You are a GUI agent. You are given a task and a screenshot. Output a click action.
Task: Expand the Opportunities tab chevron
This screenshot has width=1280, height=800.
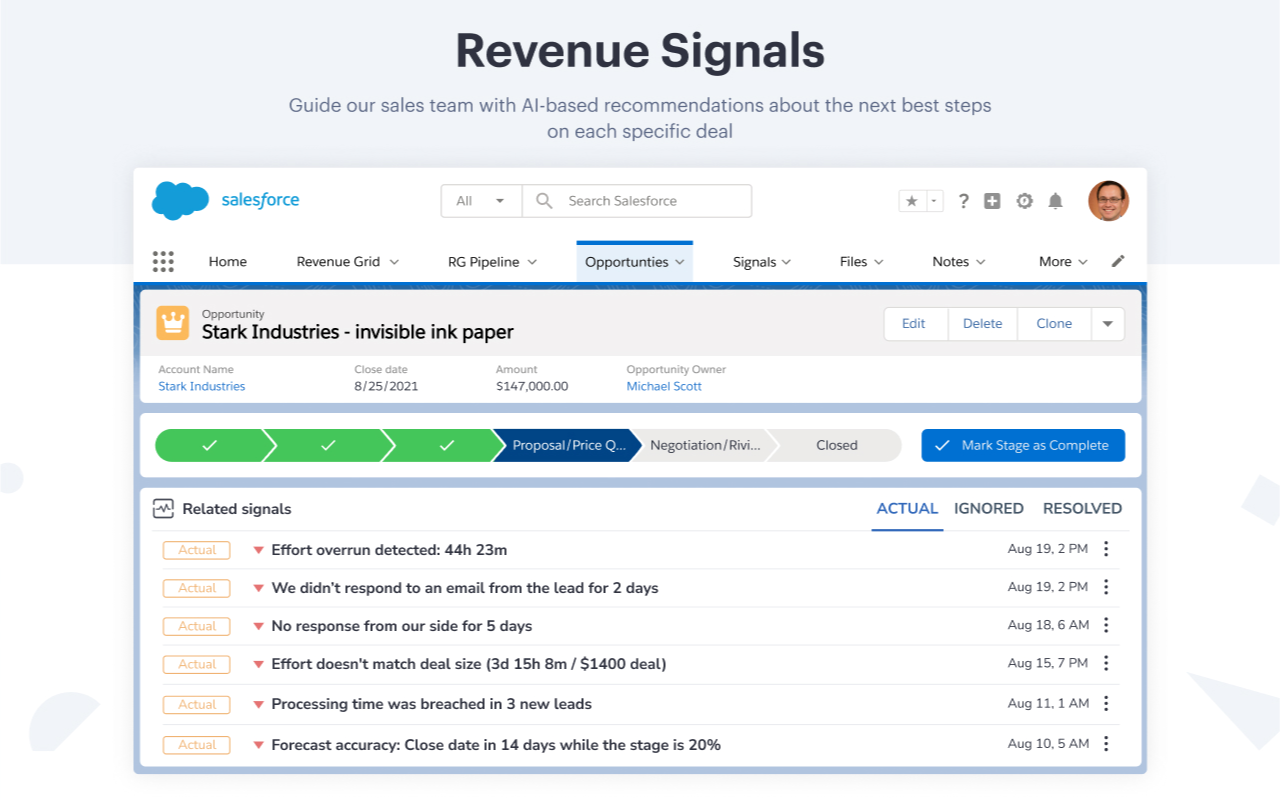tap(680, 262)
